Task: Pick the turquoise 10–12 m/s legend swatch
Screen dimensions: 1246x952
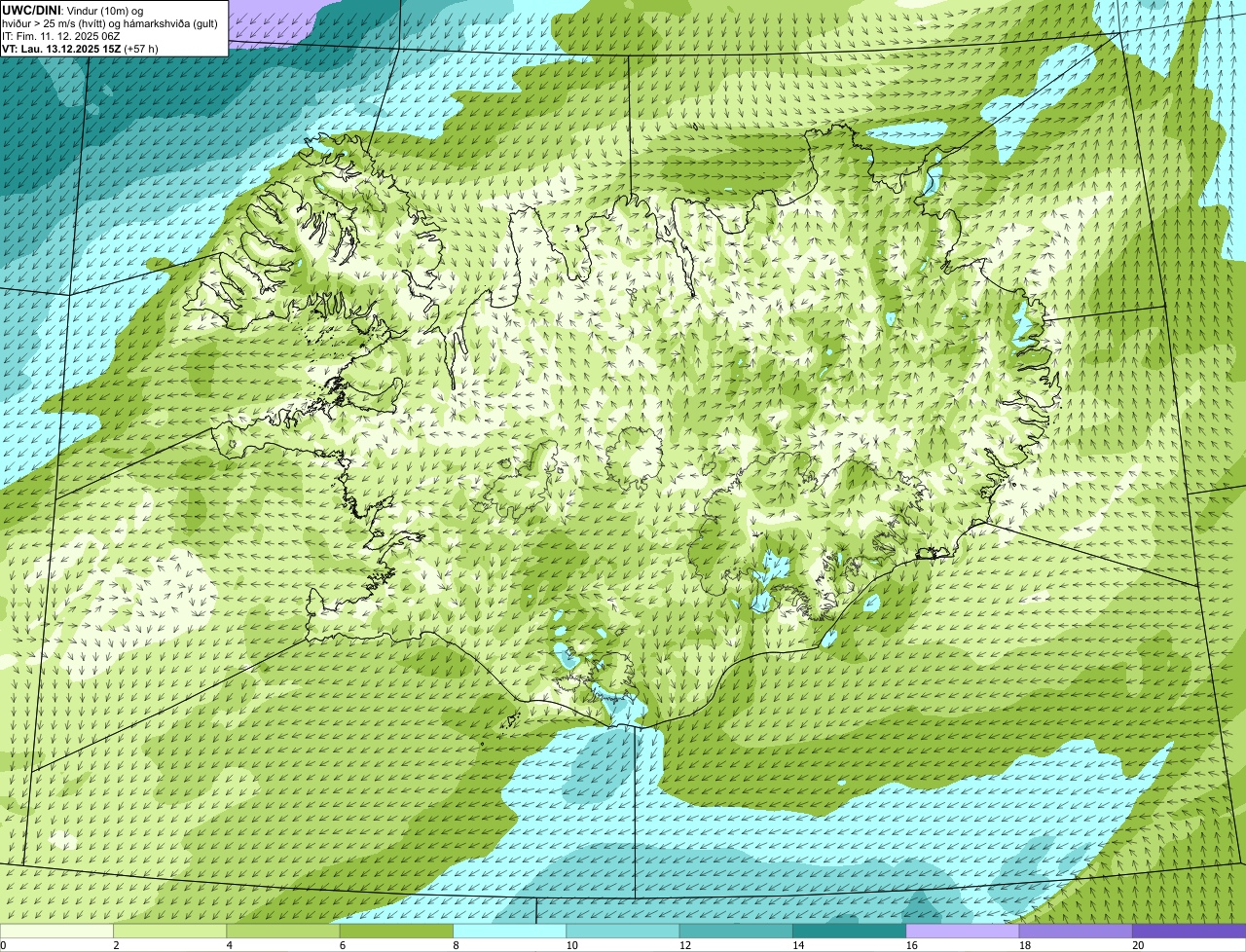Action: click(x=623, y=931)
